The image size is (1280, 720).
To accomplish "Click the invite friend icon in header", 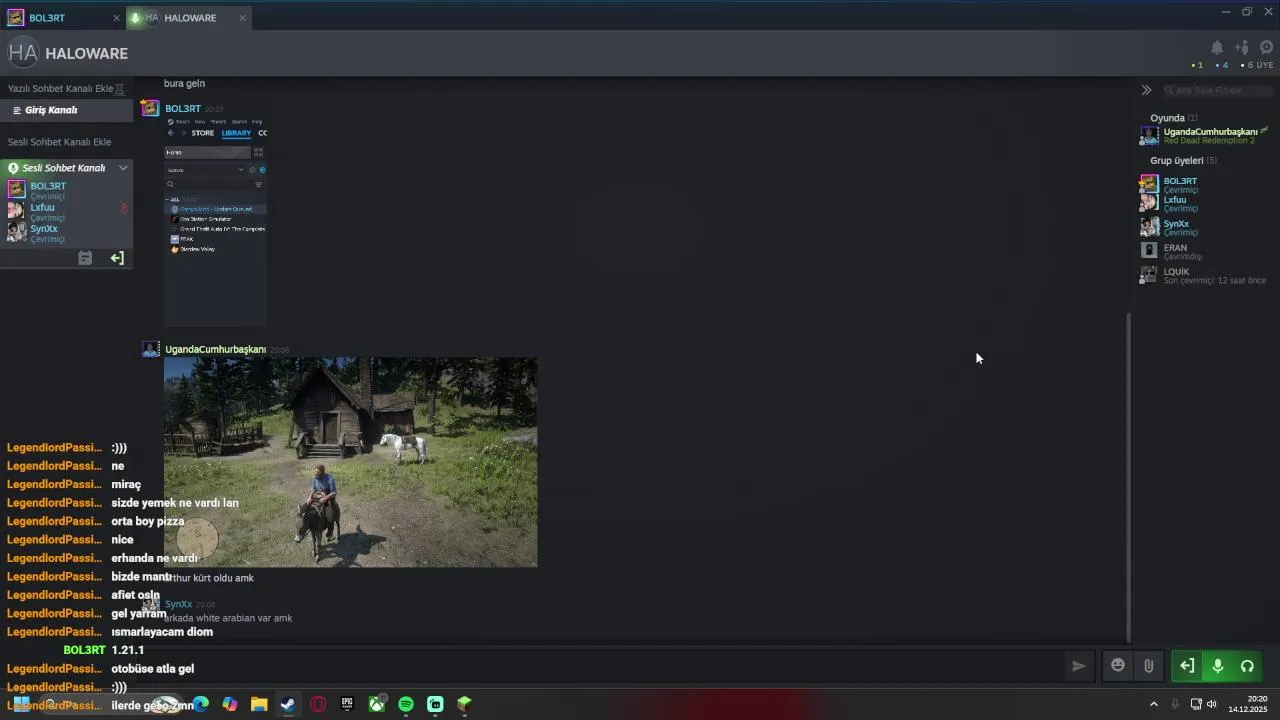I will click(x=1242, y=48).
